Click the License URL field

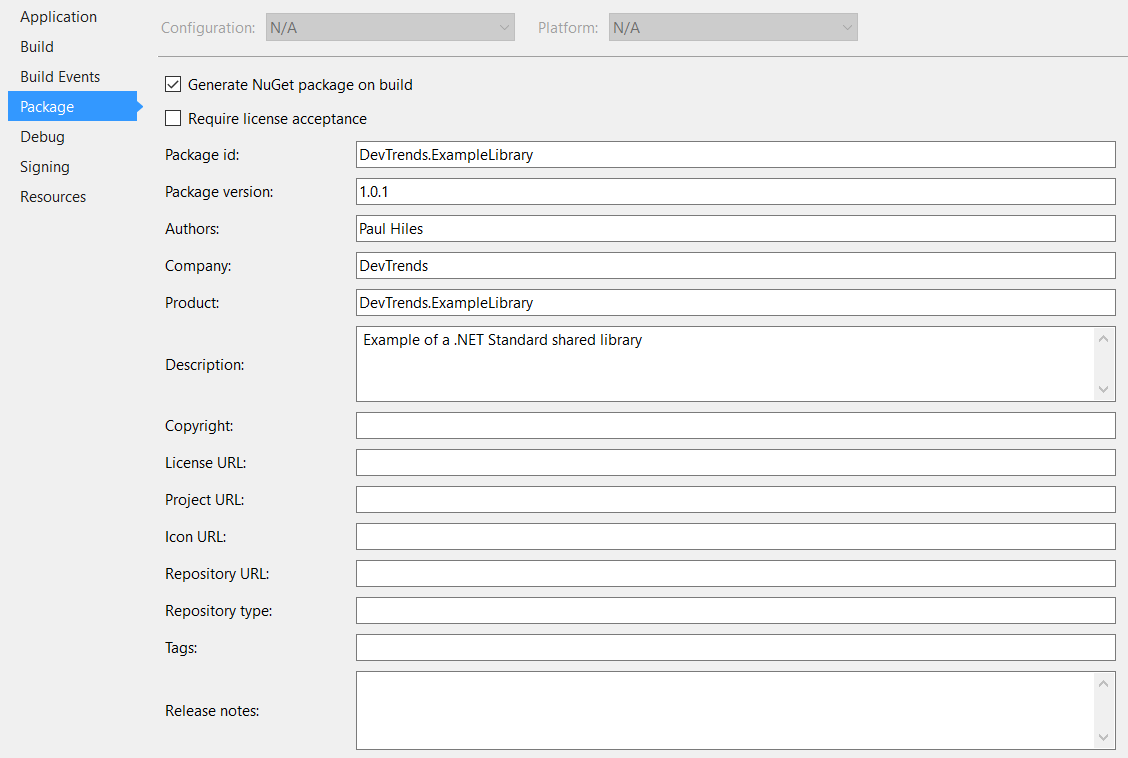tap(735, 462)
